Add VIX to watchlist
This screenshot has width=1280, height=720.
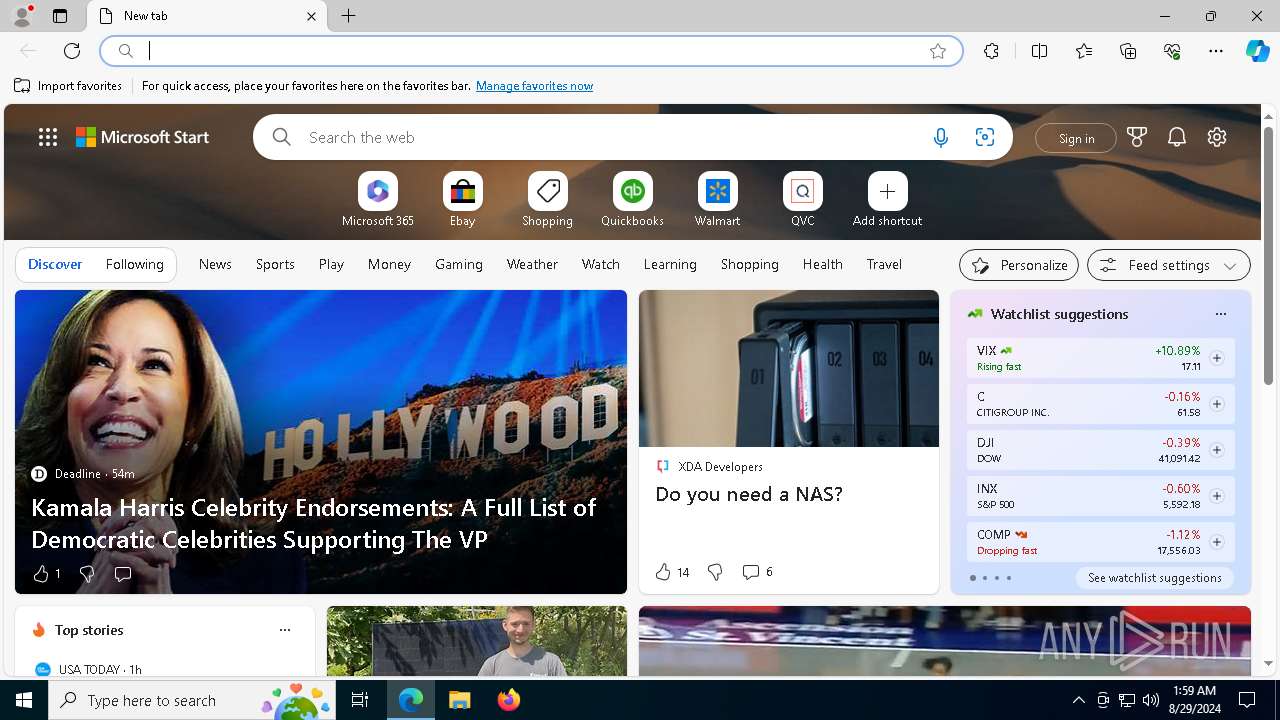1216,358
